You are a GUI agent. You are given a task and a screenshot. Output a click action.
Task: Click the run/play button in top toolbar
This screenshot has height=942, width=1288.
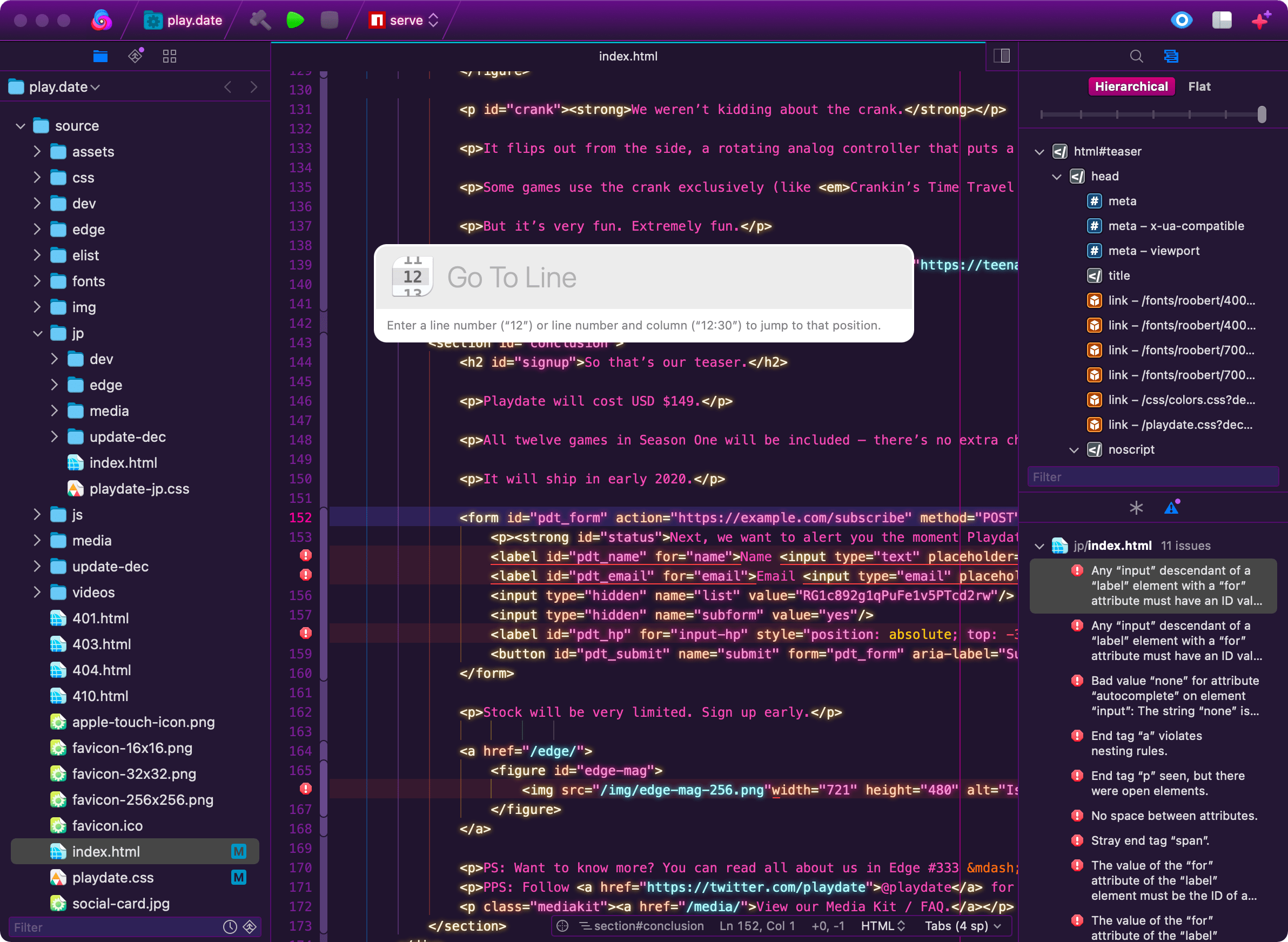297,19
